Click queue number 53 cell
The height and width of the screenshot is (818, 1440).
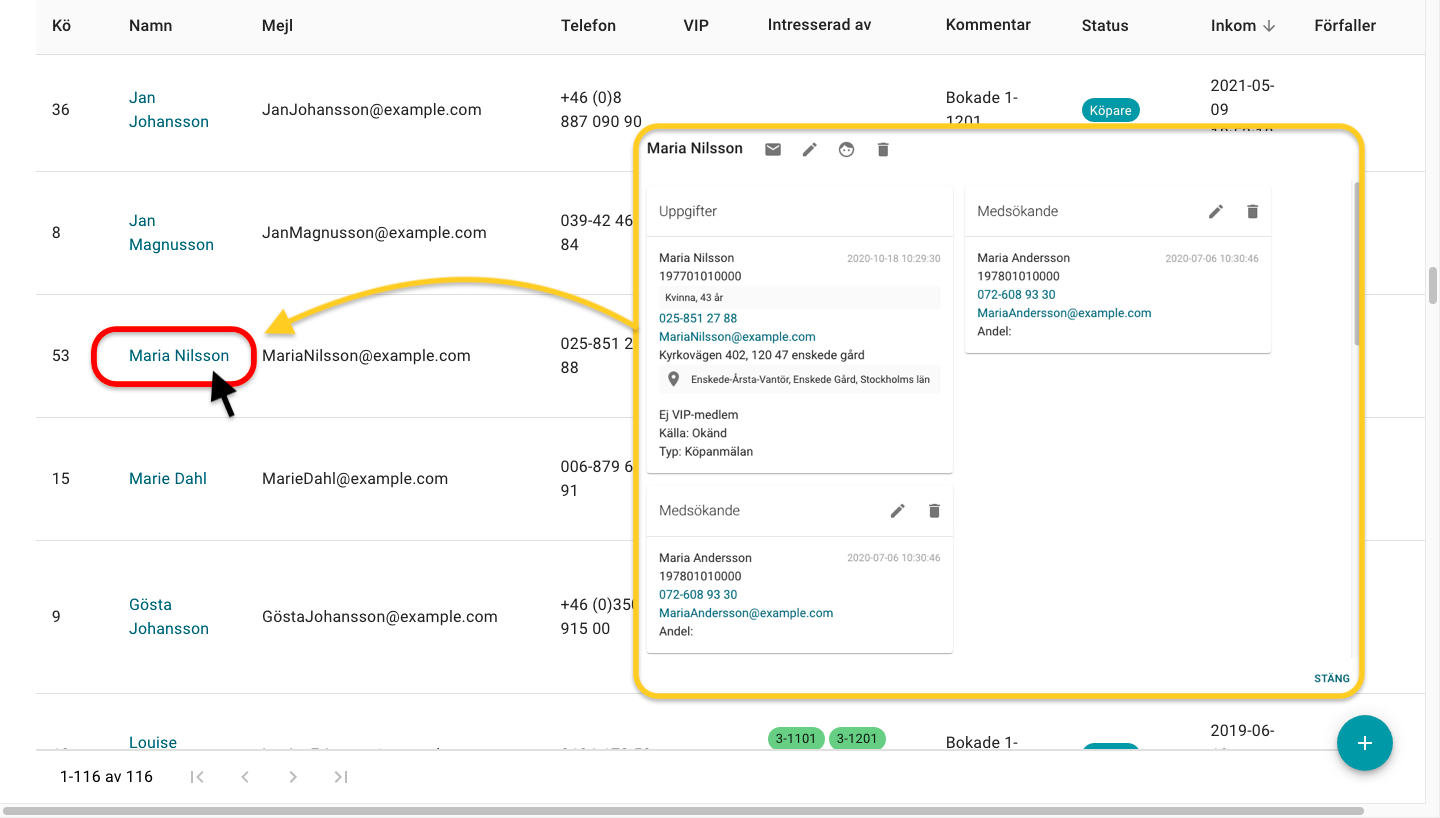(x=61, y=355)
